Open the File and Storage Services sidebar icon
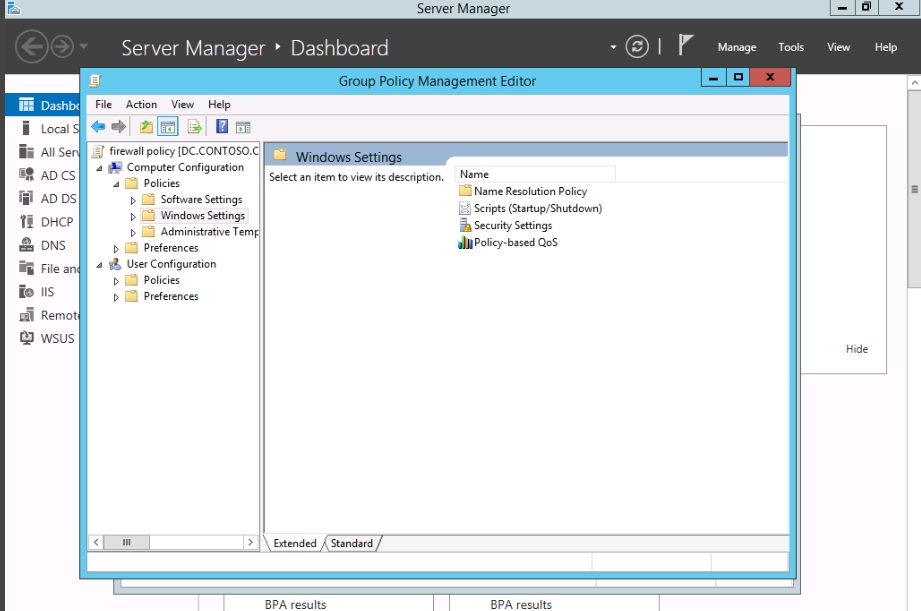This screenshot has width=921, height=611. [x=26, y=268]
